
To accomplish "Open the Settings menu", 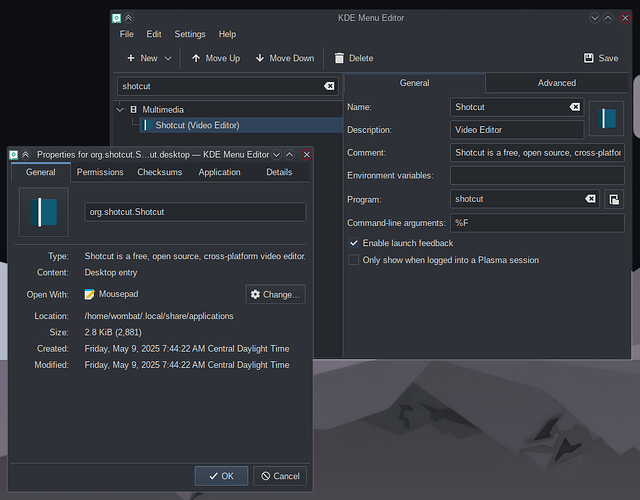I will pos(190,34).
